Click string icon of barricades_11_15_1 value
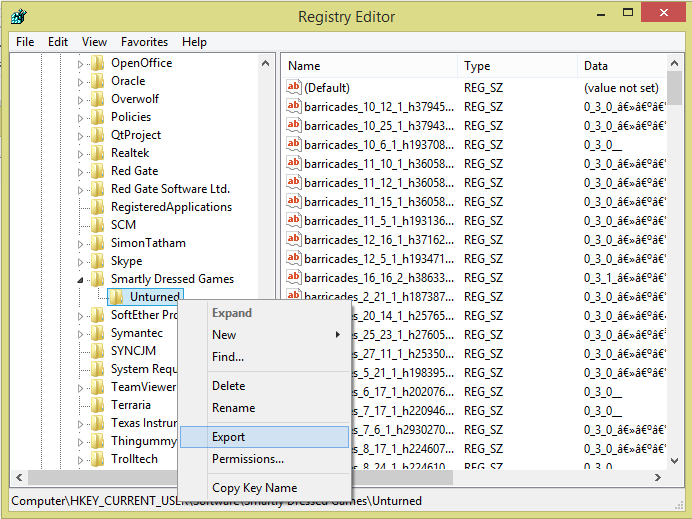 click(x=293, y=201)
